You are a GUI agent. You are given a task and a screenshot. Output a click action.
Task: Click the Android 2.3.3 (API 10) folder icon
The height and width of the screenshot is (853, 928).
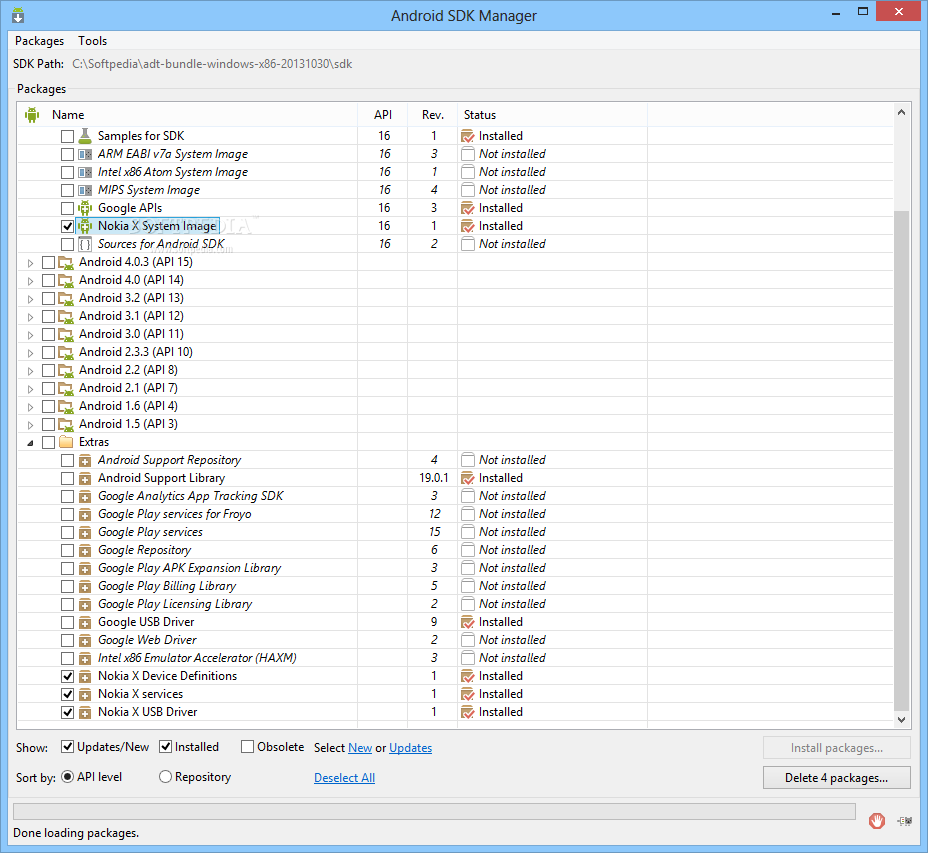point(66,352)
